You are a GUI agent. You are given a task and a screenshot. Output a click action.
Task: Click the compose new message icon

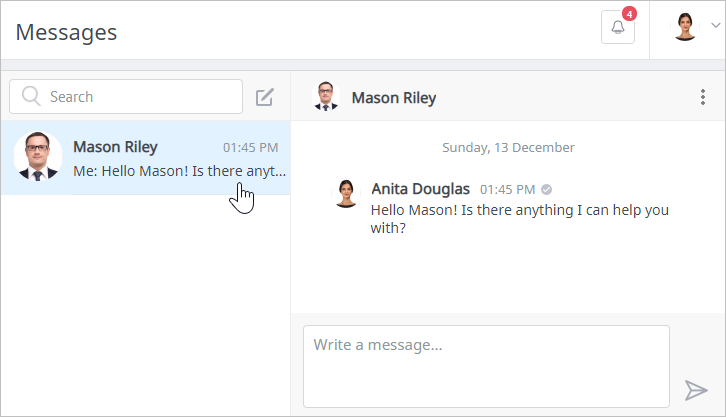tap(264, 97)
